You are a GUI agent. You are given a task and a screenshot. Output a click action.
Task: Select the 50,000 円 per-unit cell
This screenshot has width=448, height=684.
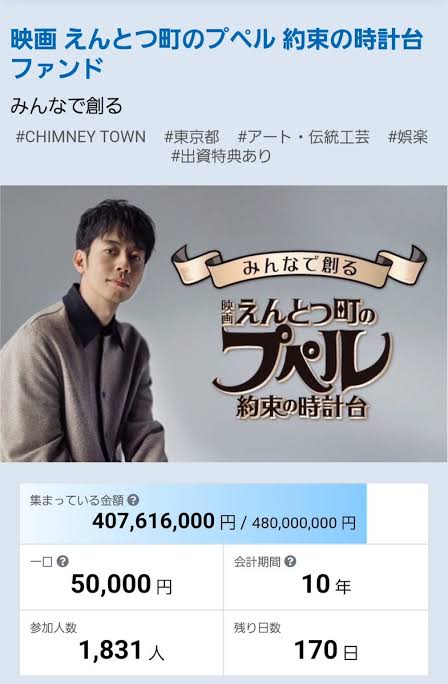[122, 577]
